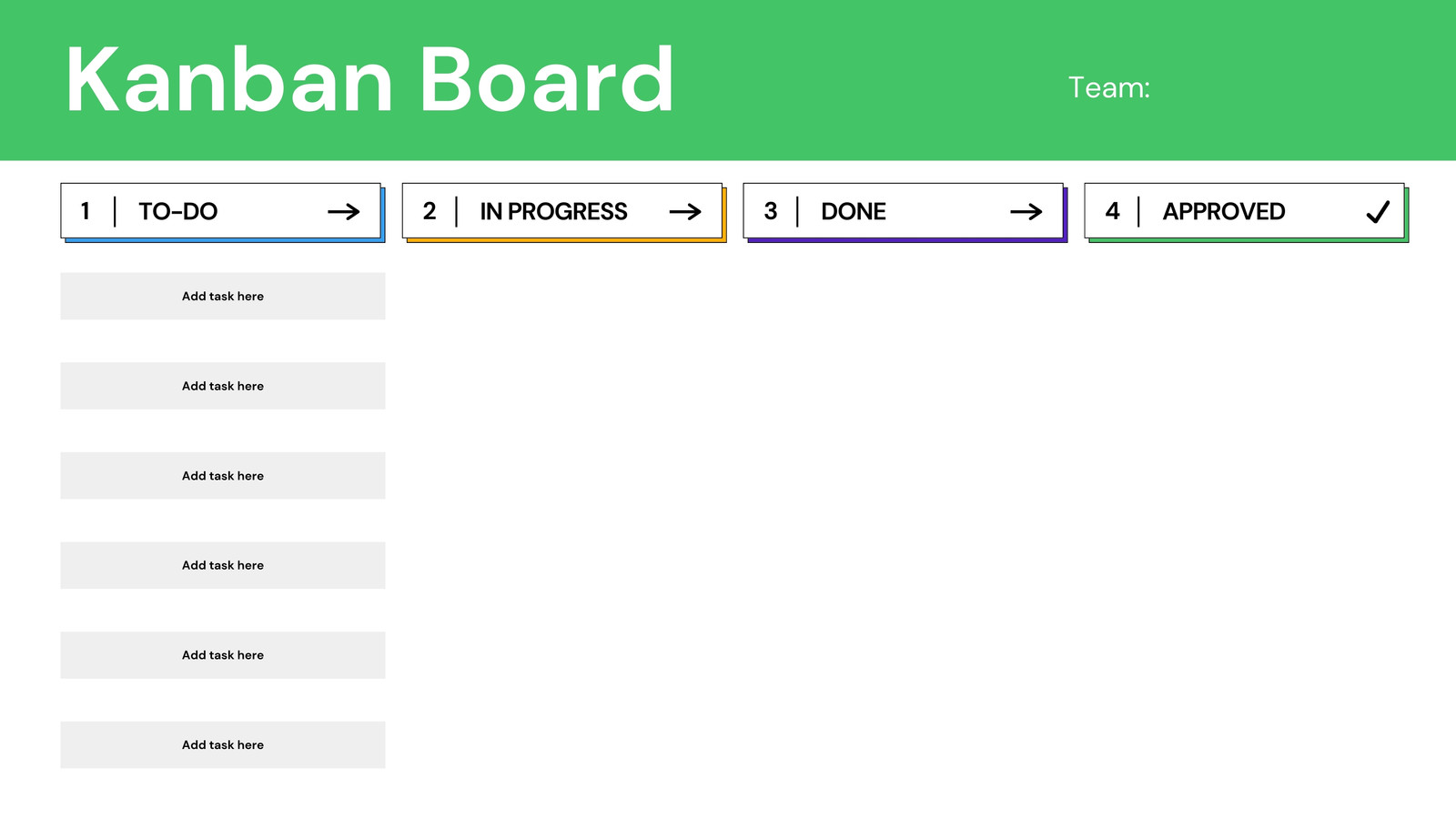Image resolution: width=1456 pixels, height=819 pixels.
Task: Select the number 2 in IN PROGRESS column
Action: [430, 211]
